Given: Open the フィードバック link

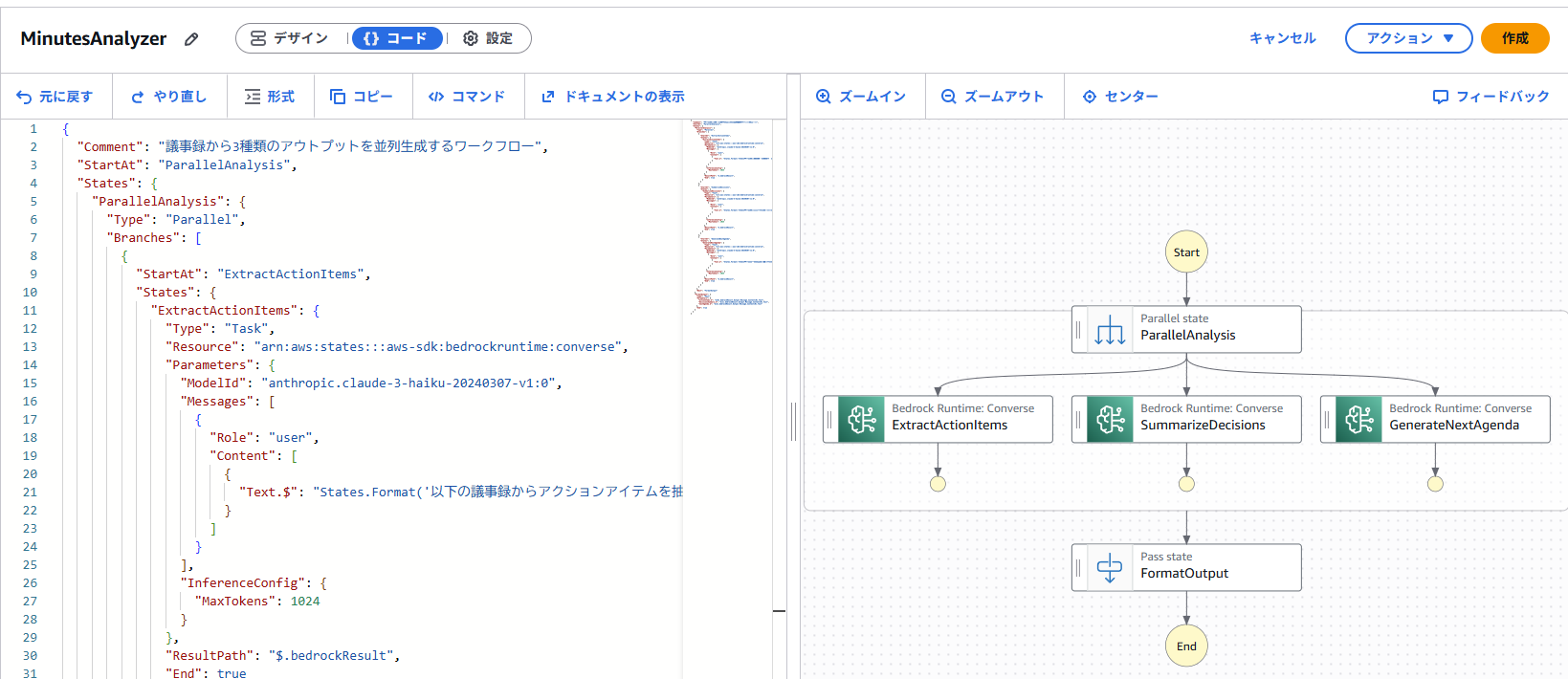Looking at the screenshot, I should [x=1491, y=97].
